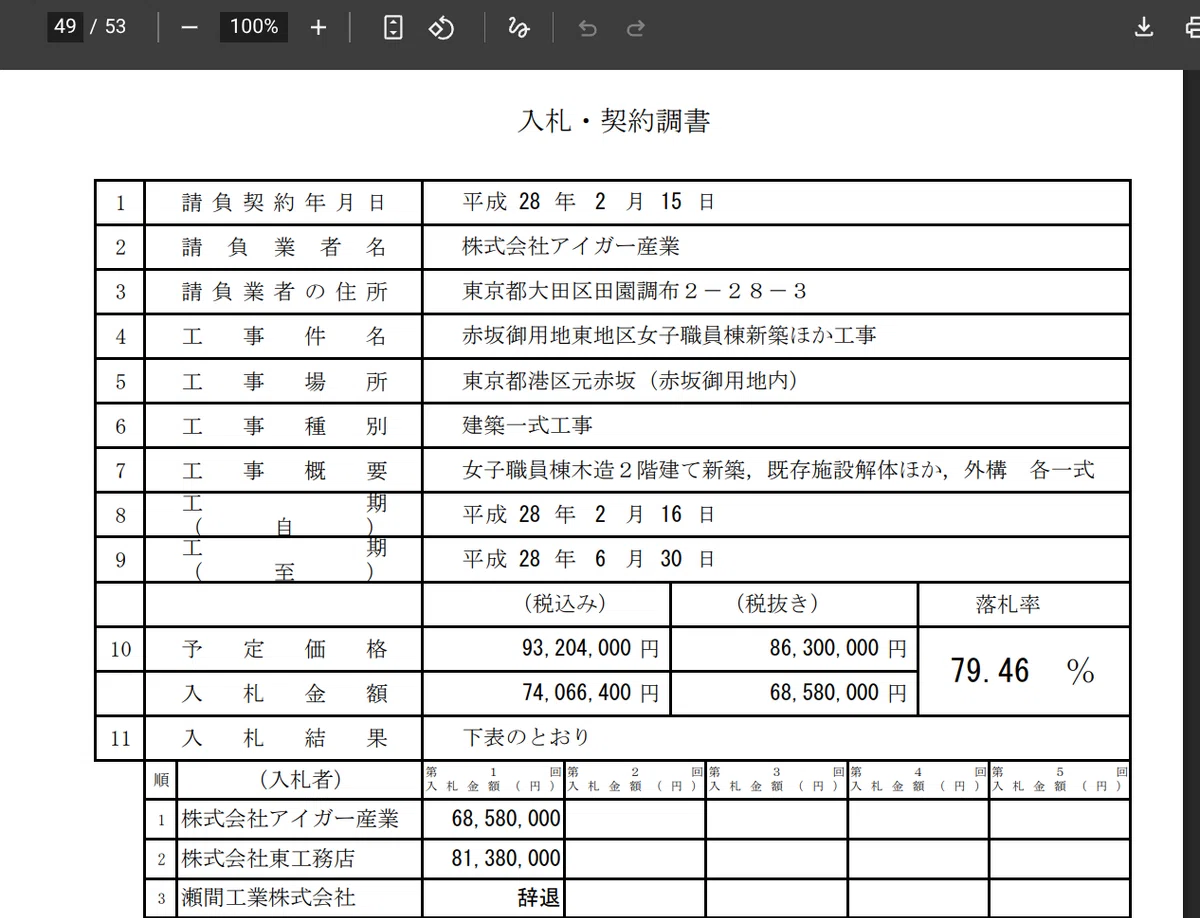The width and height of the screenshot is (1200, 918).
Task: Select contractor name 株式会社アイガー産業 in row 2
Action: click(571, 246)
